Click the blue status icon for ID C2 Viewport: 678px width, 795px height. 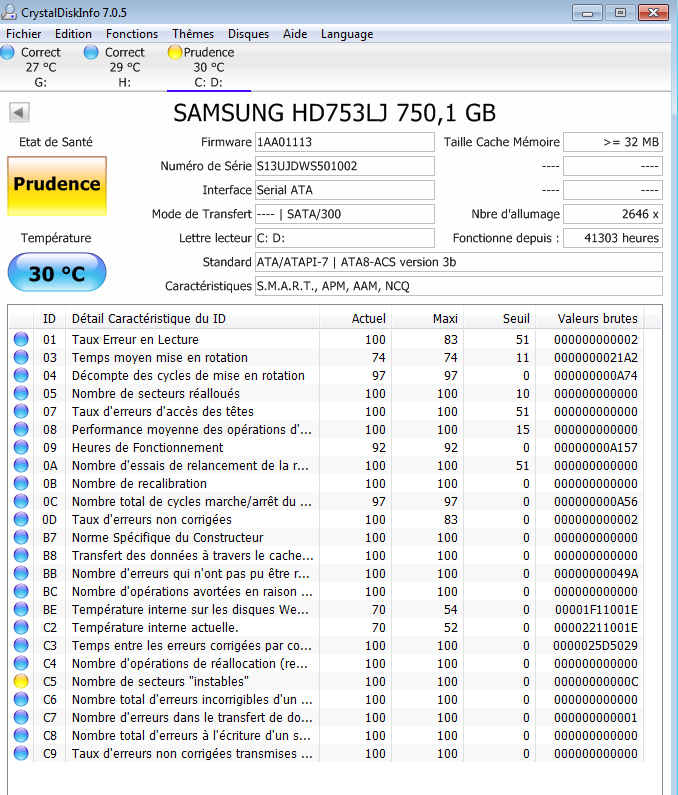point(21,627)
